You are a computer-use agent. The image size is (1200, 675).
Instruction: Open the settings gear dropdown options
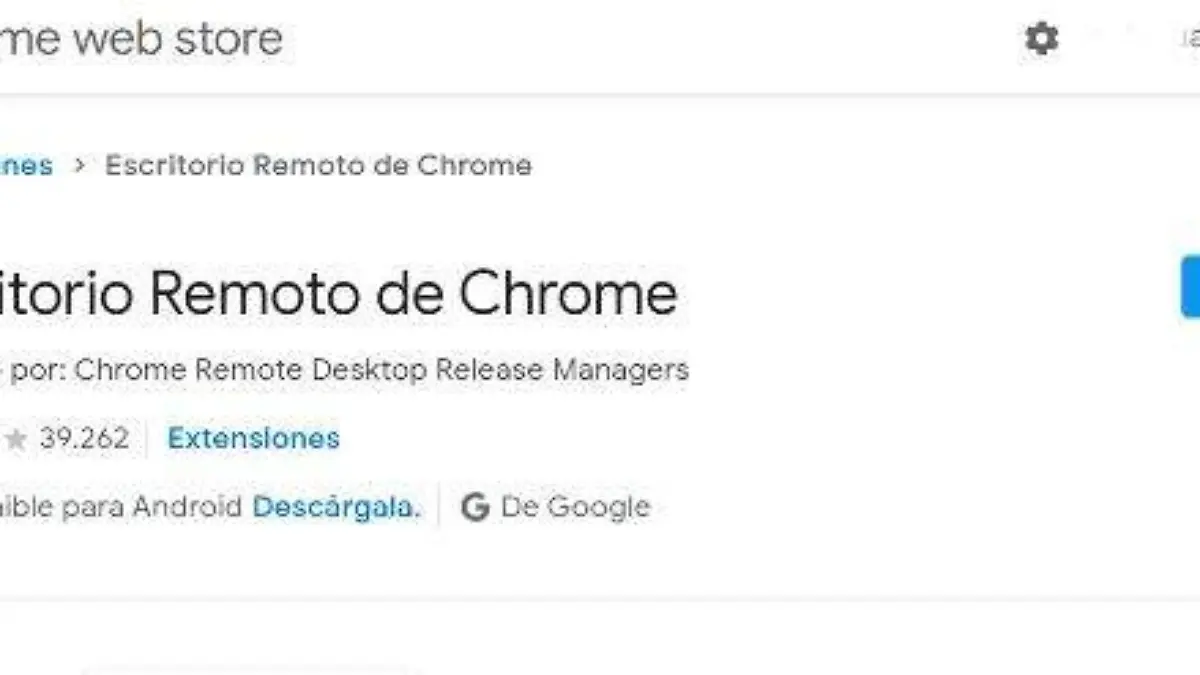[x=1042, y=39]
